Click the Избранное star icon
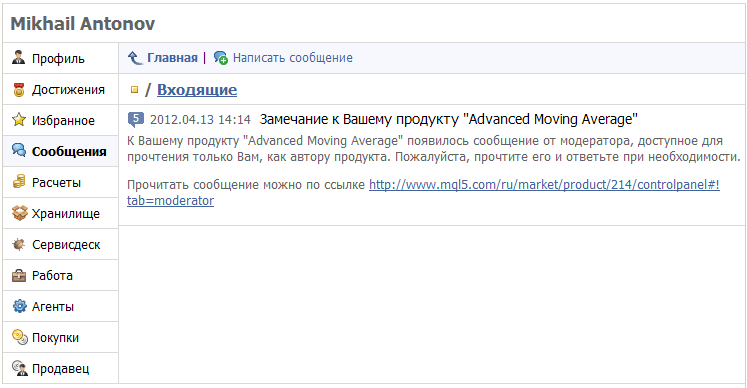This screenshot has width=747, height=388. pos(19,120)
